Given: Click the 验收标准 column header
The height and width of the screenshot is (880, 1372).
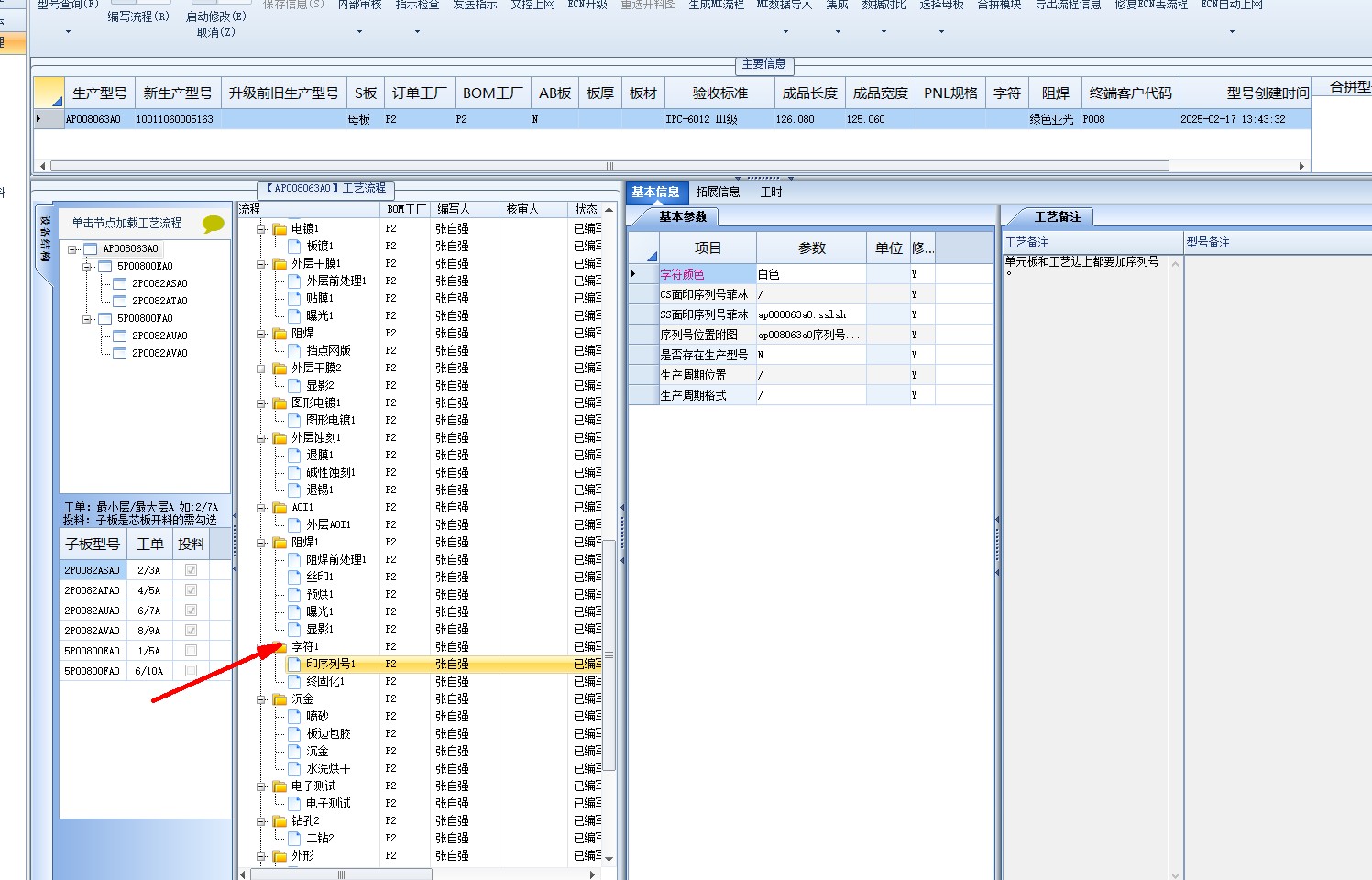Looking at the screenshot, I should [x=719, y=93].
